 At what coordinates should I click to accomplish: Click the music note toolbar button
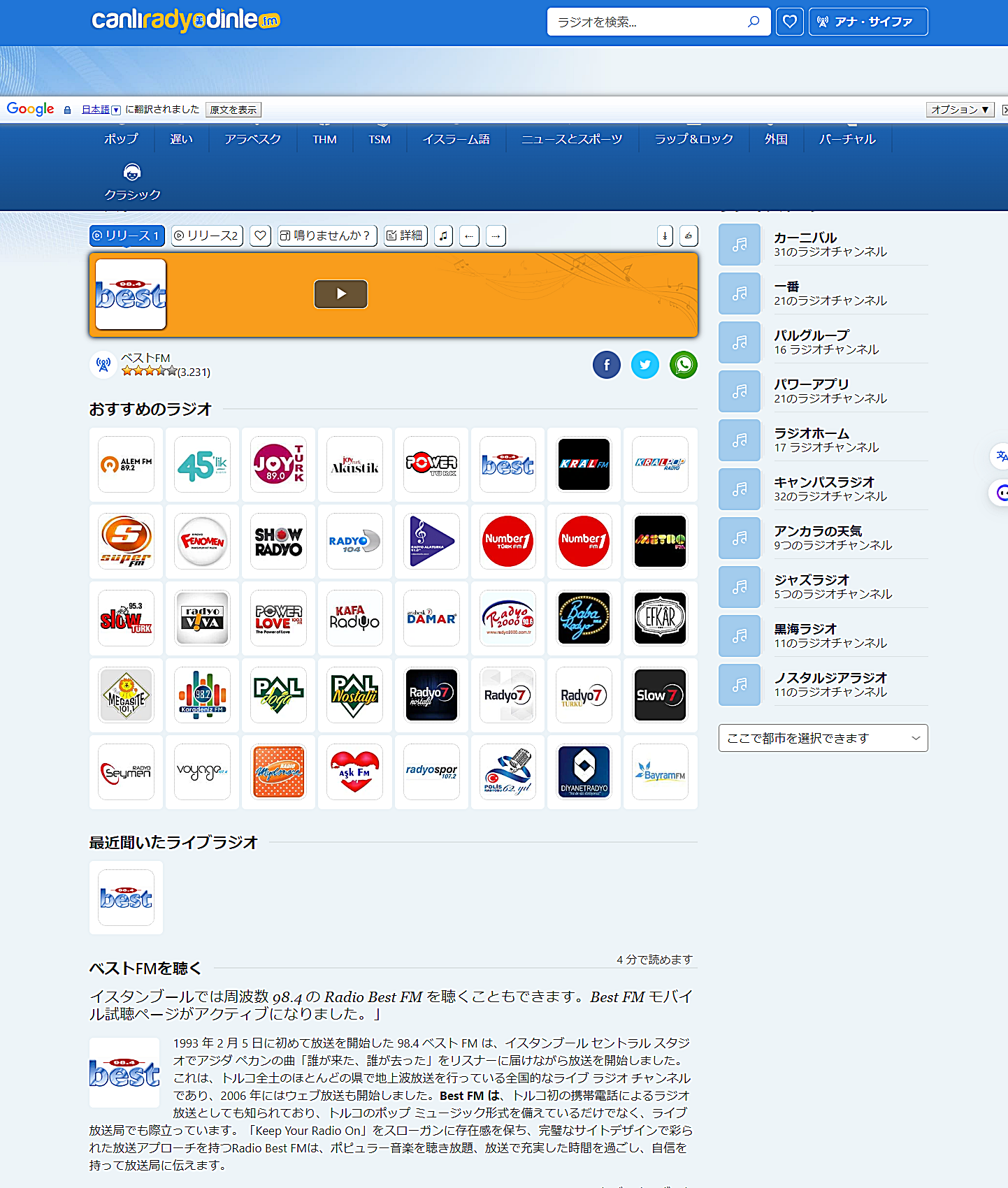point(443,236)
